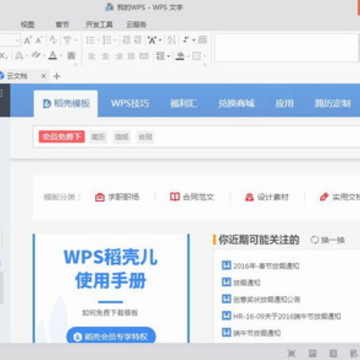Switch to the 稻壳模板 tab

point(66,103)
